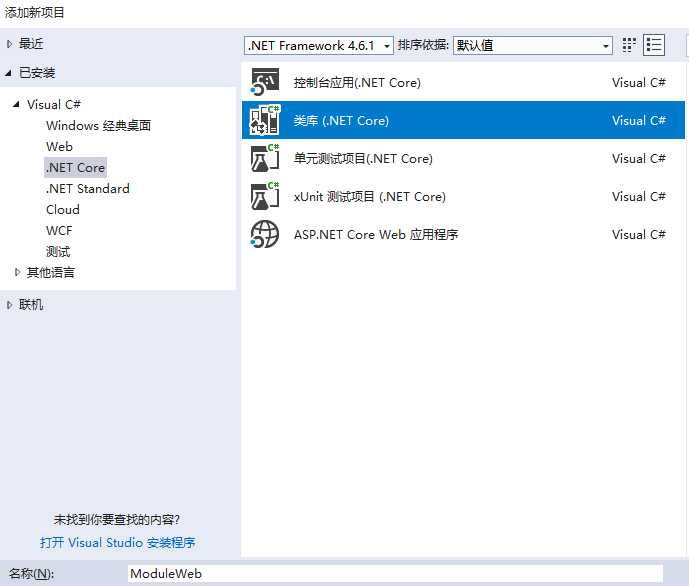Select the Visual C# tree label
689x586 pixels.
click(x=54, y=105)
